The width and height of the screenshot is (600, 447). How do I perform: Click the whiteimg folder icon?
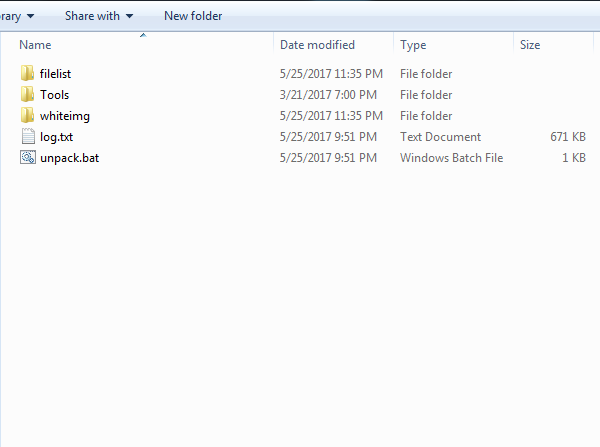pos(27,116)
